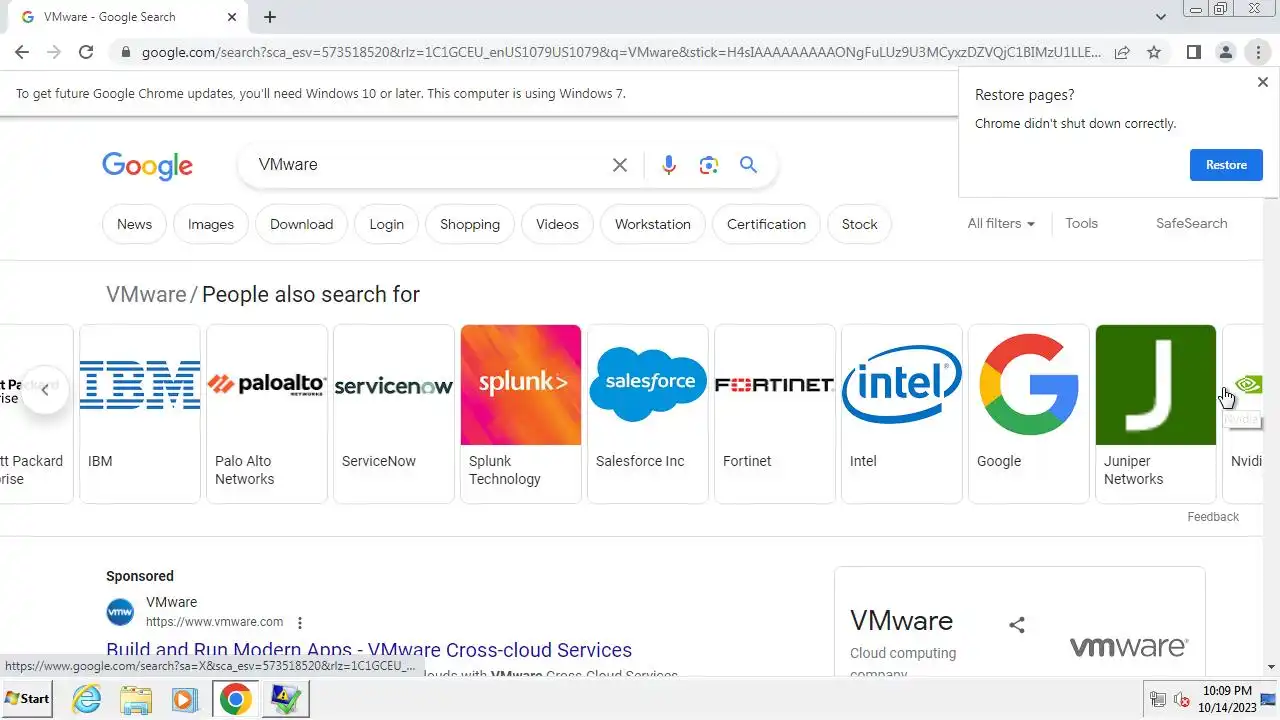Click the VMware breadcrumb link

(x=146, y=294)
